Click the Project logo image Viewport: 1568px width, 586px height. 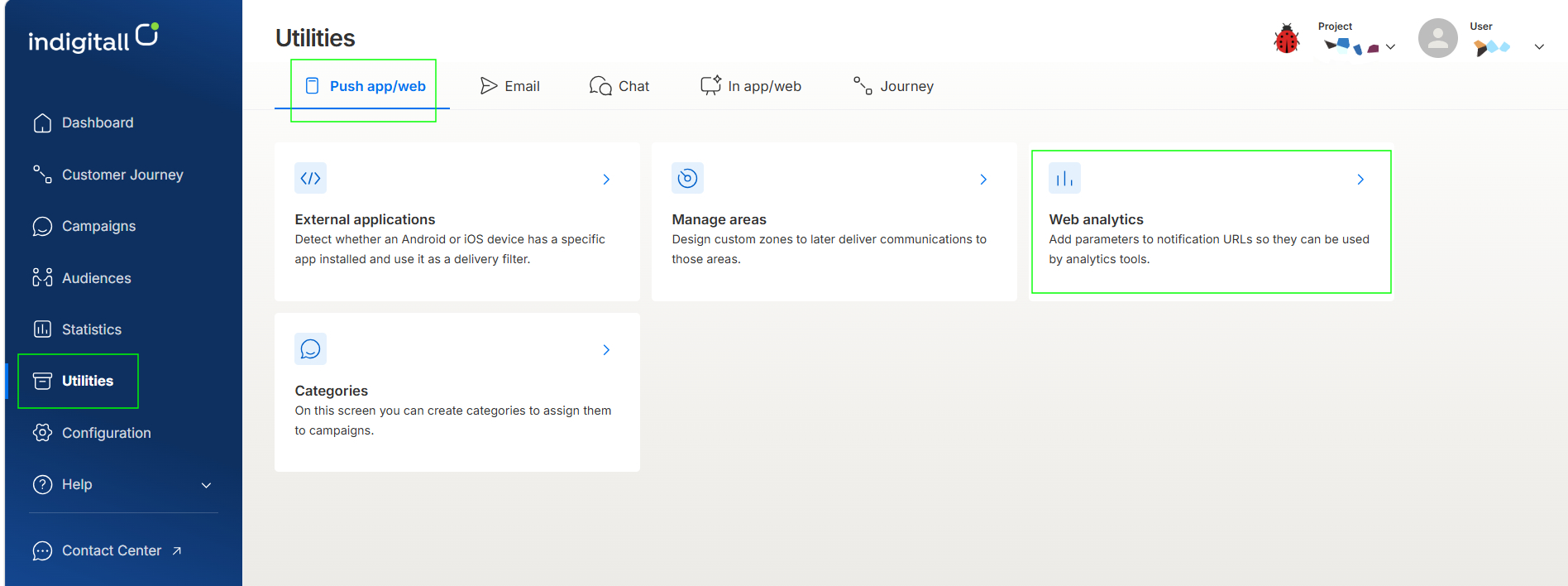point(1351,46)
